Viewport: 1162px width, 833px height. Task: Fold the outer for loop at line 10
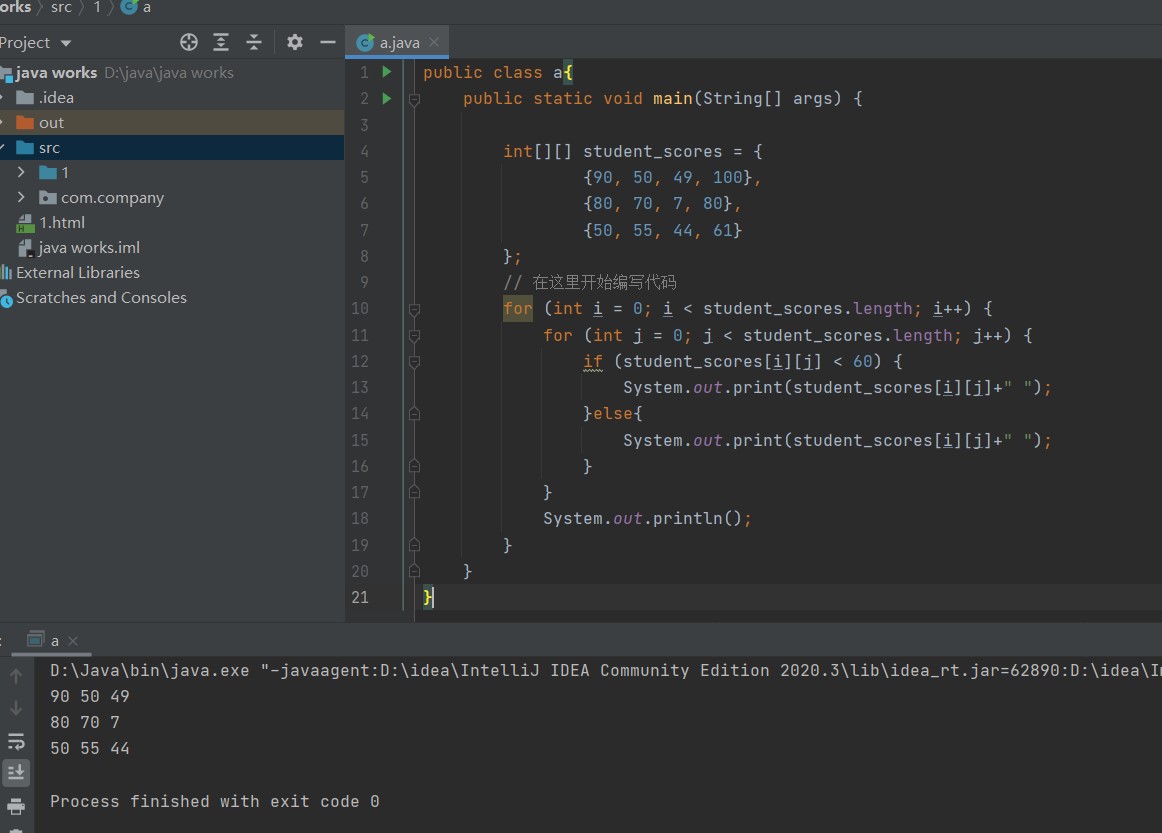(414, 309)
